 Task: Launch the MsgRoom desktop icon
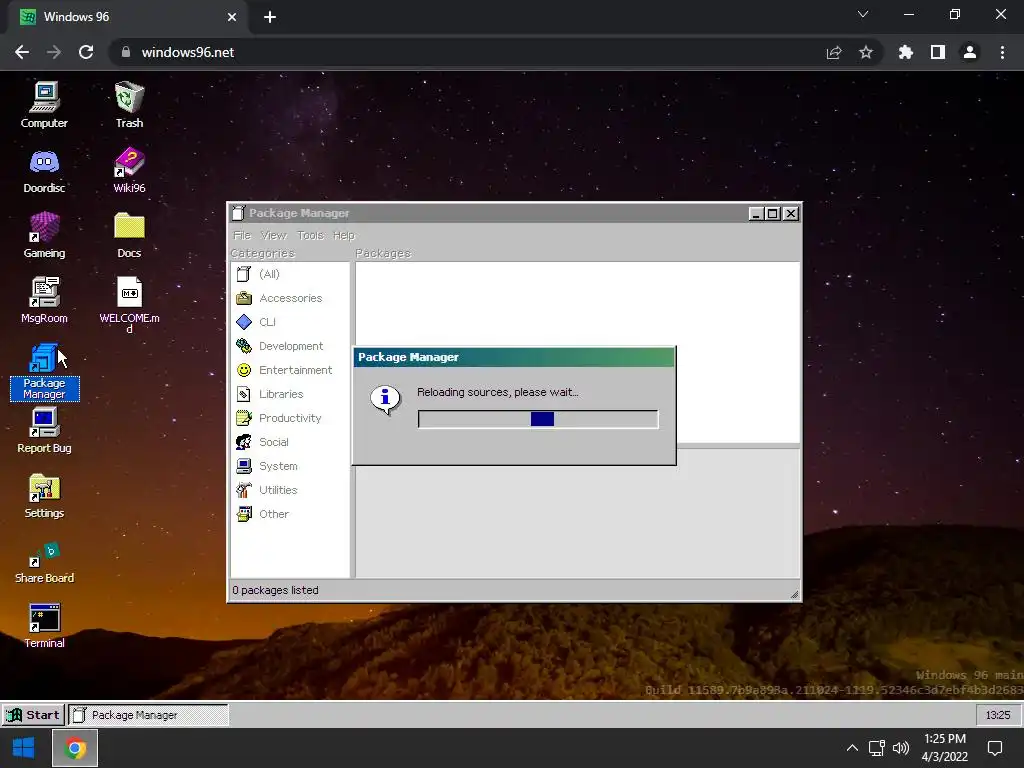click(x=44, y=300)
